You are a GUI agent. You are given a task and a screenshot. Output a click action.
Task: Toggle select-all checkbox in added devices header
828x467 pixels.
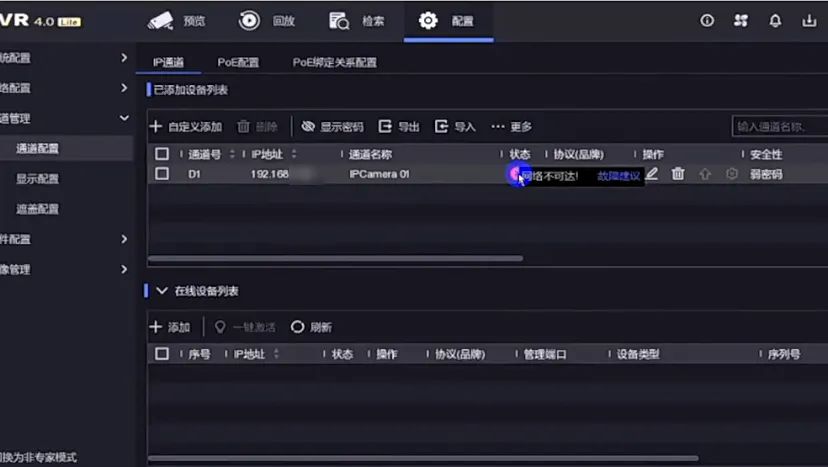(162, 154)
